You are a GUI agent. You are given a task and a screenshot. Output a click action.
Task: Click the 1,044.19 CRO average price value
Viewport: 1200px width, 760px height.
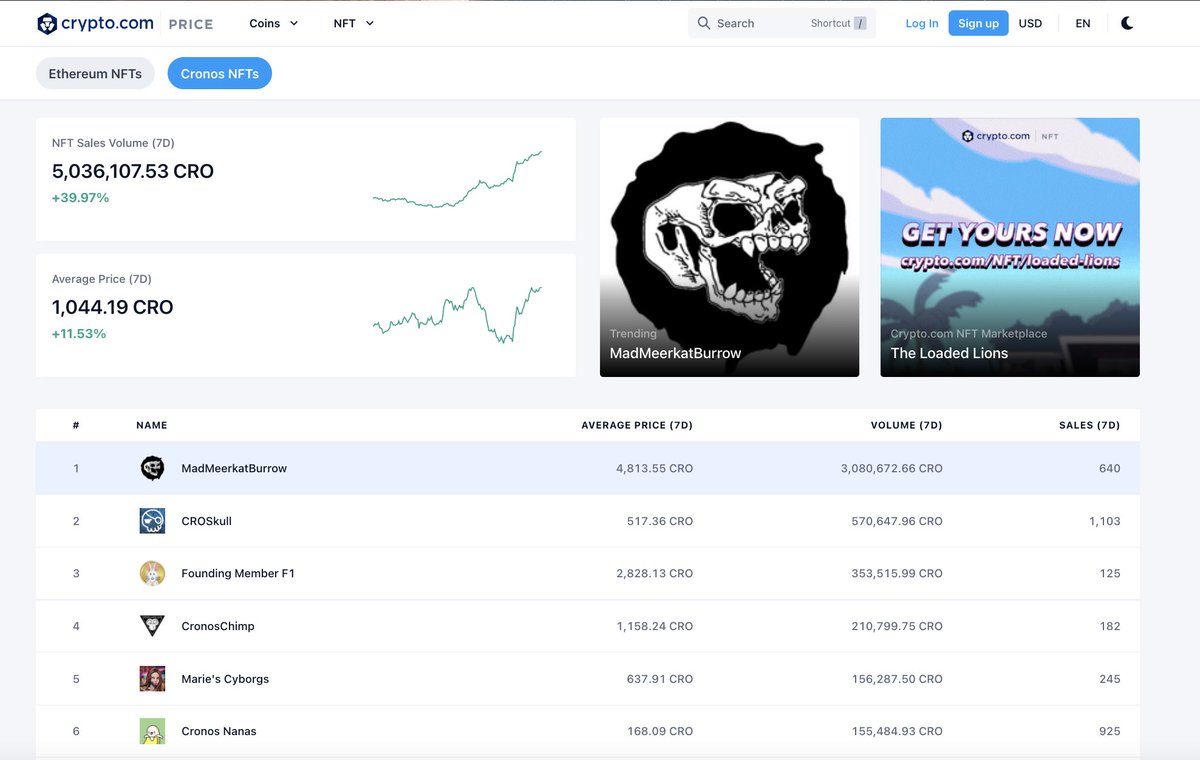(x=113, y=307)
